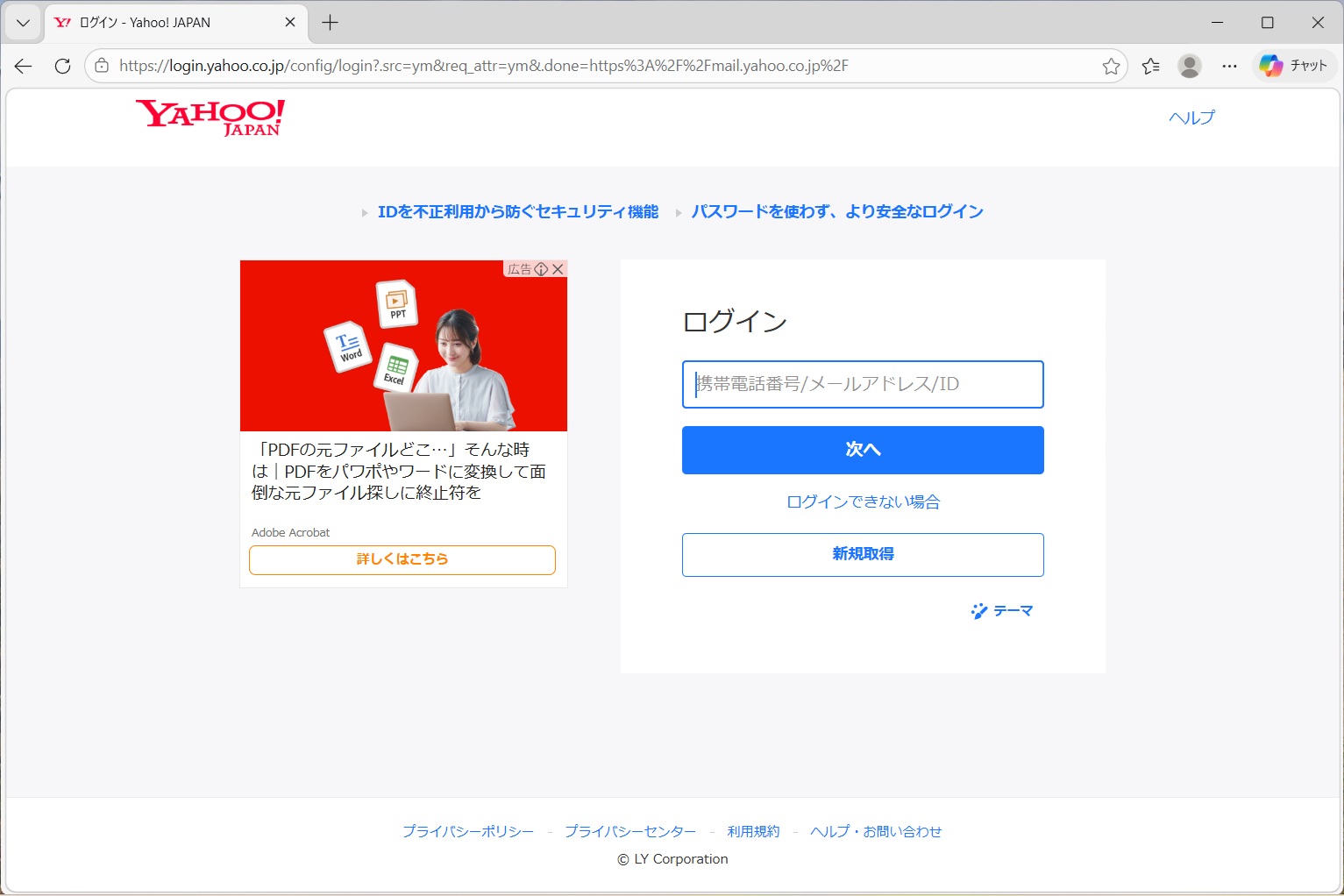Open a new browser tab

[329, 22]
